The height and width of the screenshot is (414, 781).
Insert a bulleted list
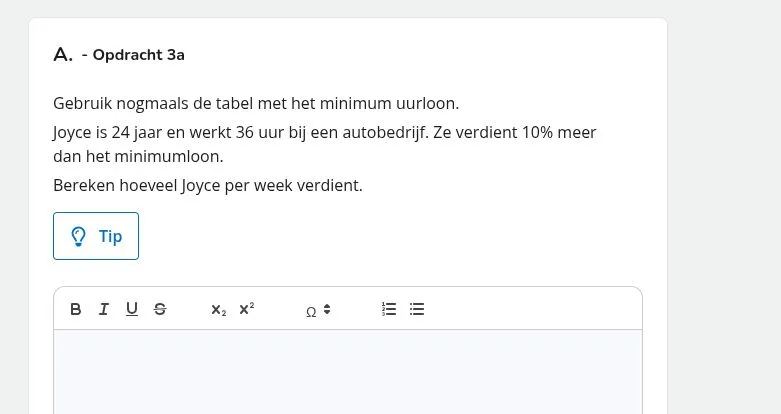[x=417, y=310]
